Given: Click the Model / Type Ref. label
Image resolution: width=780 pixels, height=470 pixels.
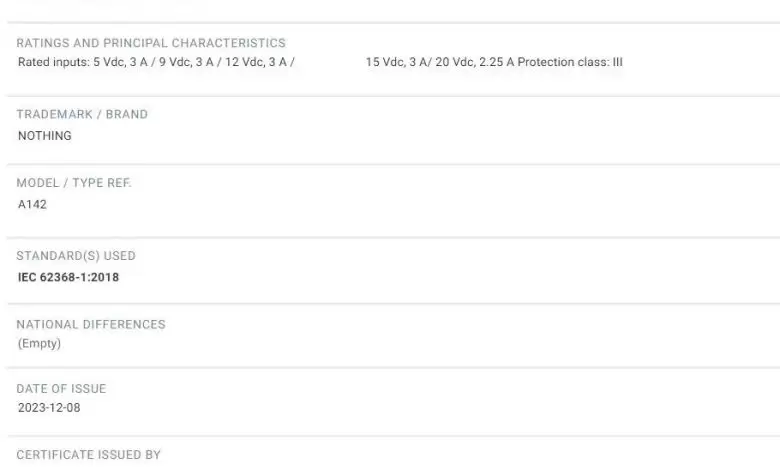Looking at the screenshot, I should click(x=74, y=183).
